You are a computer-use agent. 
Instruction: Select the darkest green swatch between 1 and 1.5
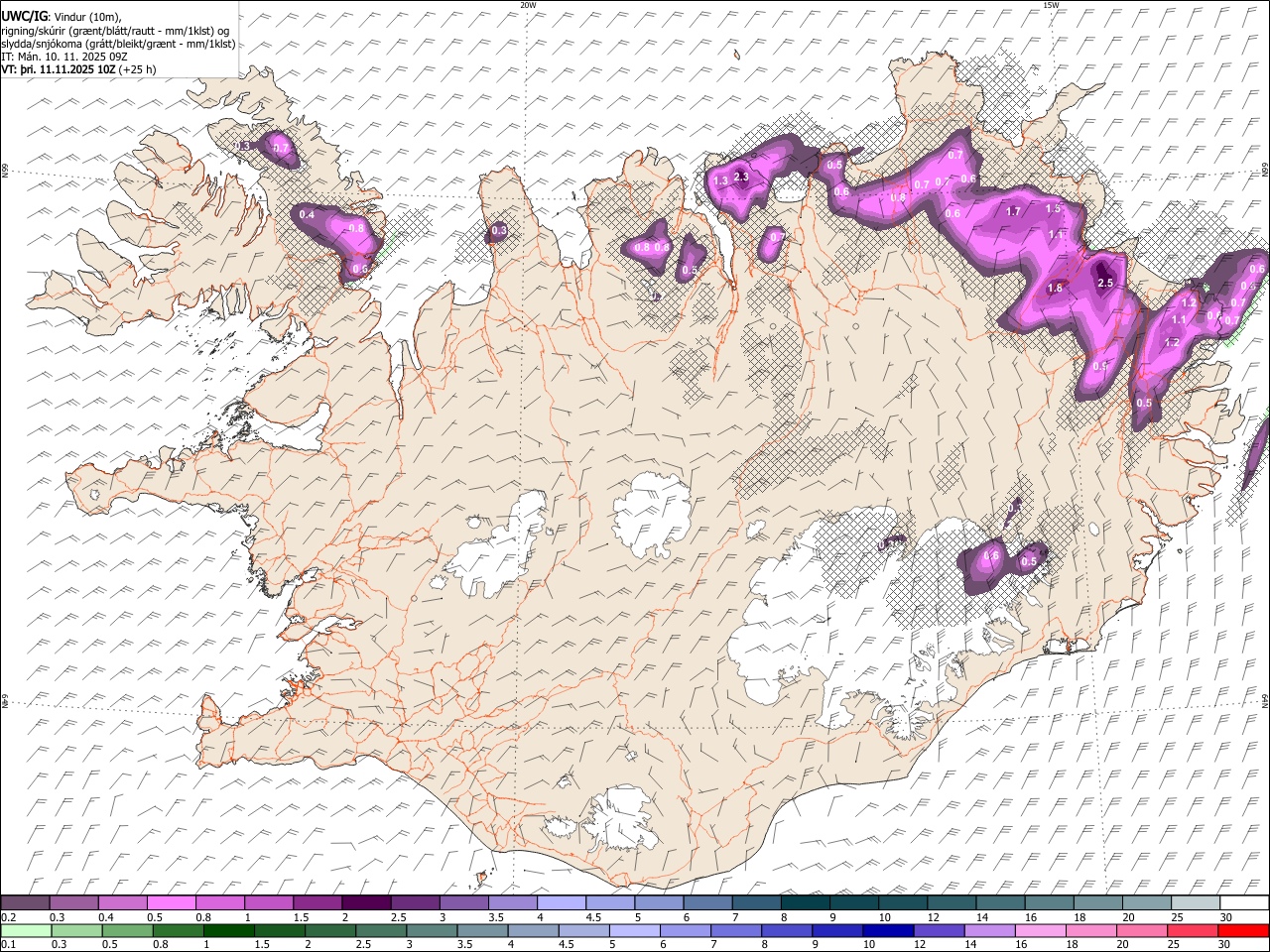(x=228, y=930)
